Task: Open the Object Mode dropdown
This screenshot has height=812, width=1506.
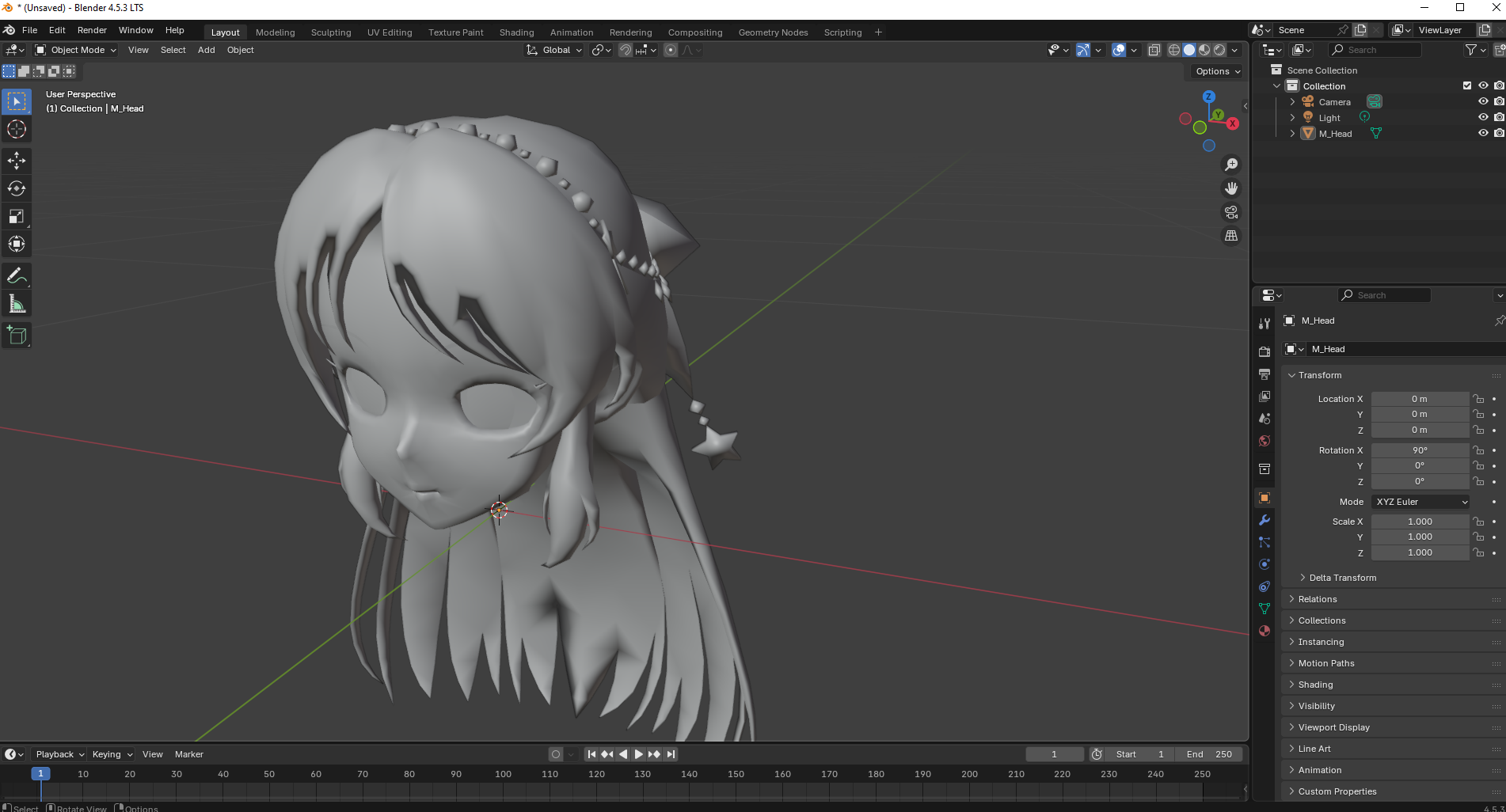Action: coord(76,50)
